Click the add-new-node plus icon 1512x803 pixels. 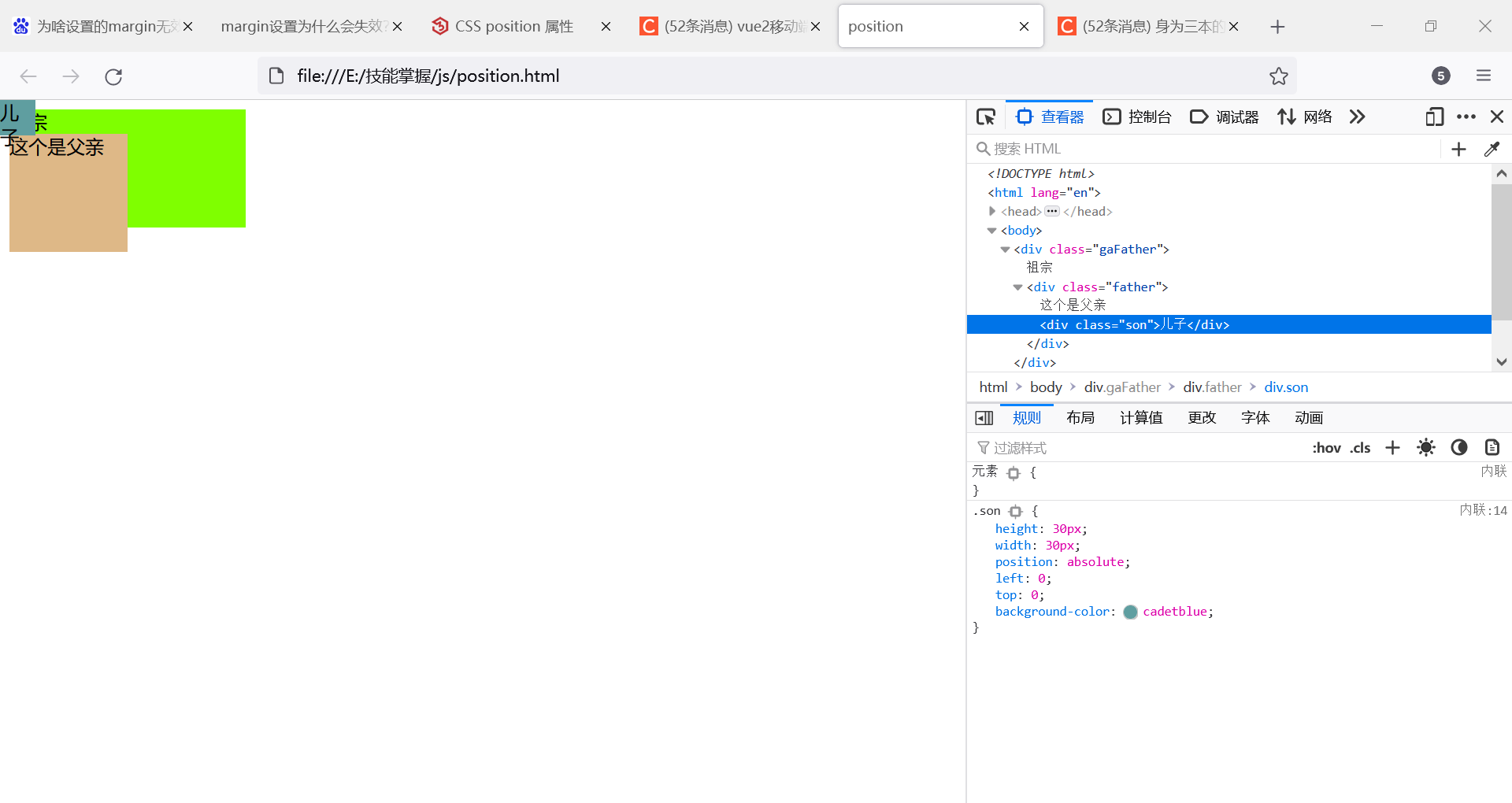pyautogui.click(x=1458, y=149)
